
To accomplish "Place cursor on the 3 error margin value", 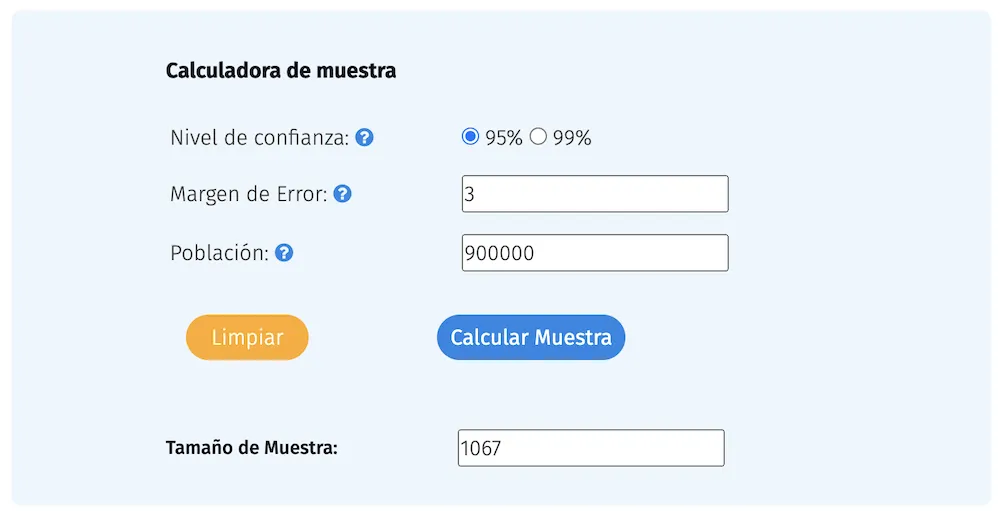I will pos(470,195).
